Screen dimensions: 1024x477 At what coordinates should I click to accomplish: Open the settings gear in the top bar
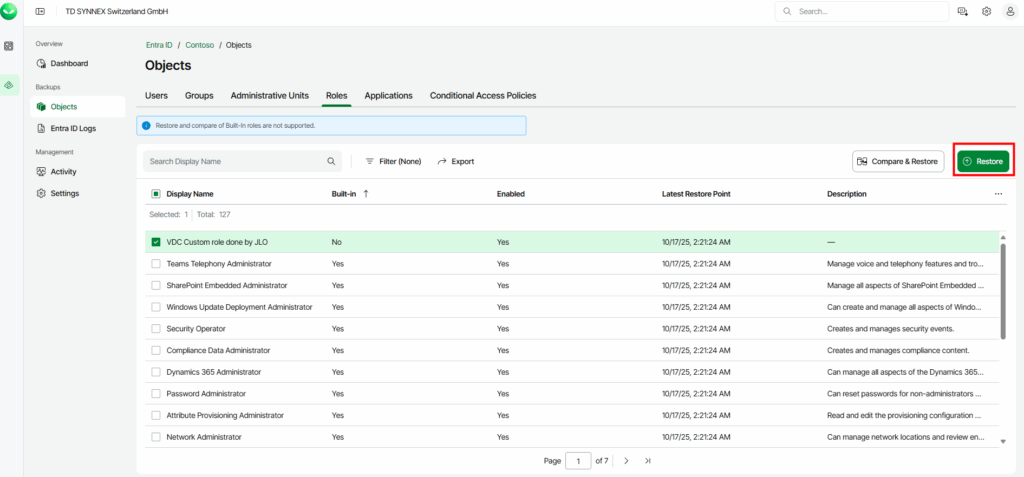[986, 11]
